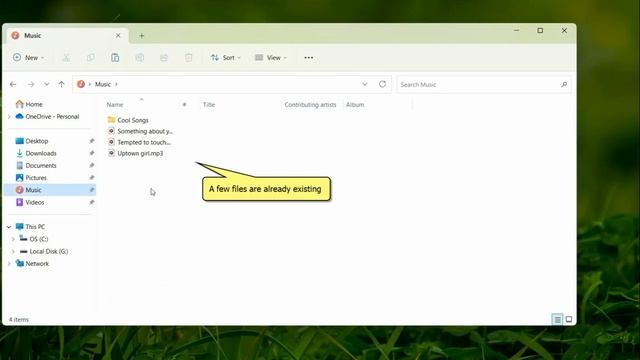Select the Uptown girl.mp3 file
The width and height of the screenshot is (640, 360).
point(140,153)
